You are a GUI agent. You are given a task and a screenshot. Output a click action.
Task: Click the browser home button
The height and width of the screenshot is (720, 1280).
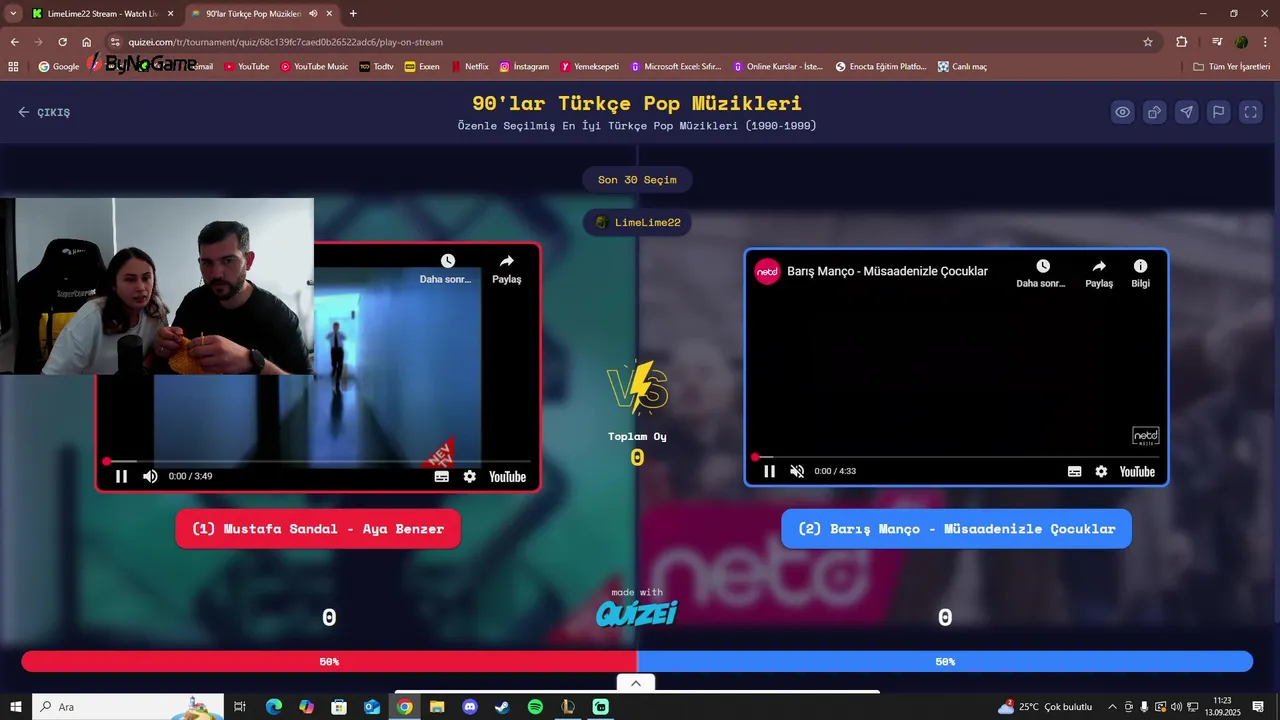[87, 42]
